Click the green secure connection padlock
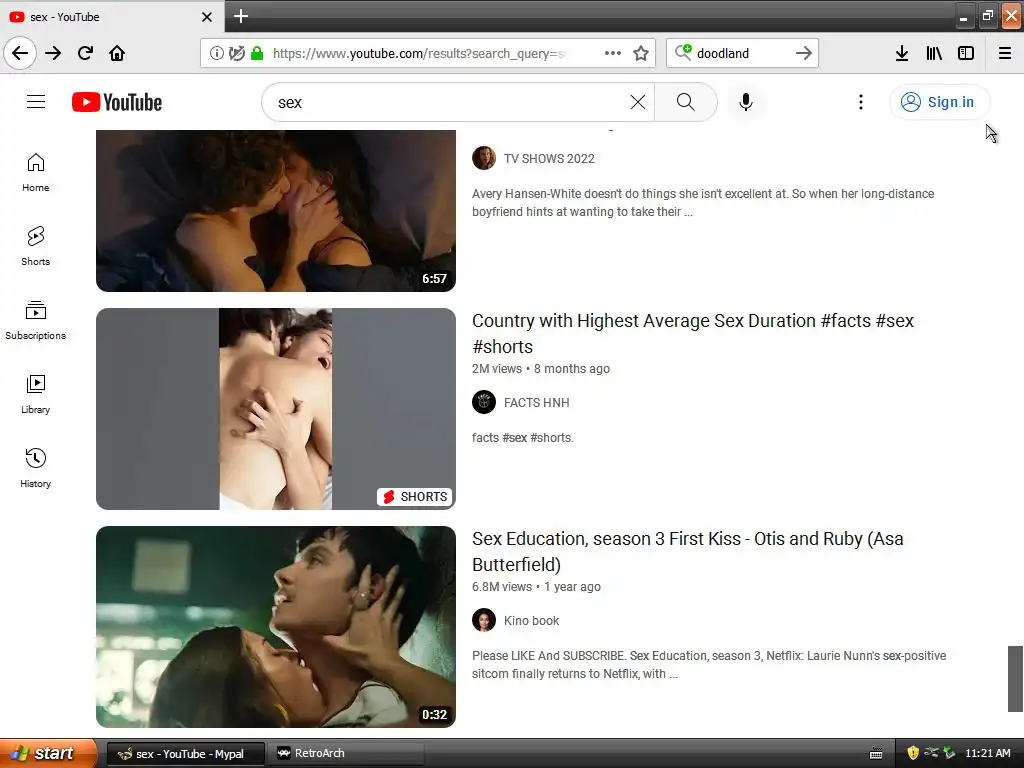 pos(257,53)
